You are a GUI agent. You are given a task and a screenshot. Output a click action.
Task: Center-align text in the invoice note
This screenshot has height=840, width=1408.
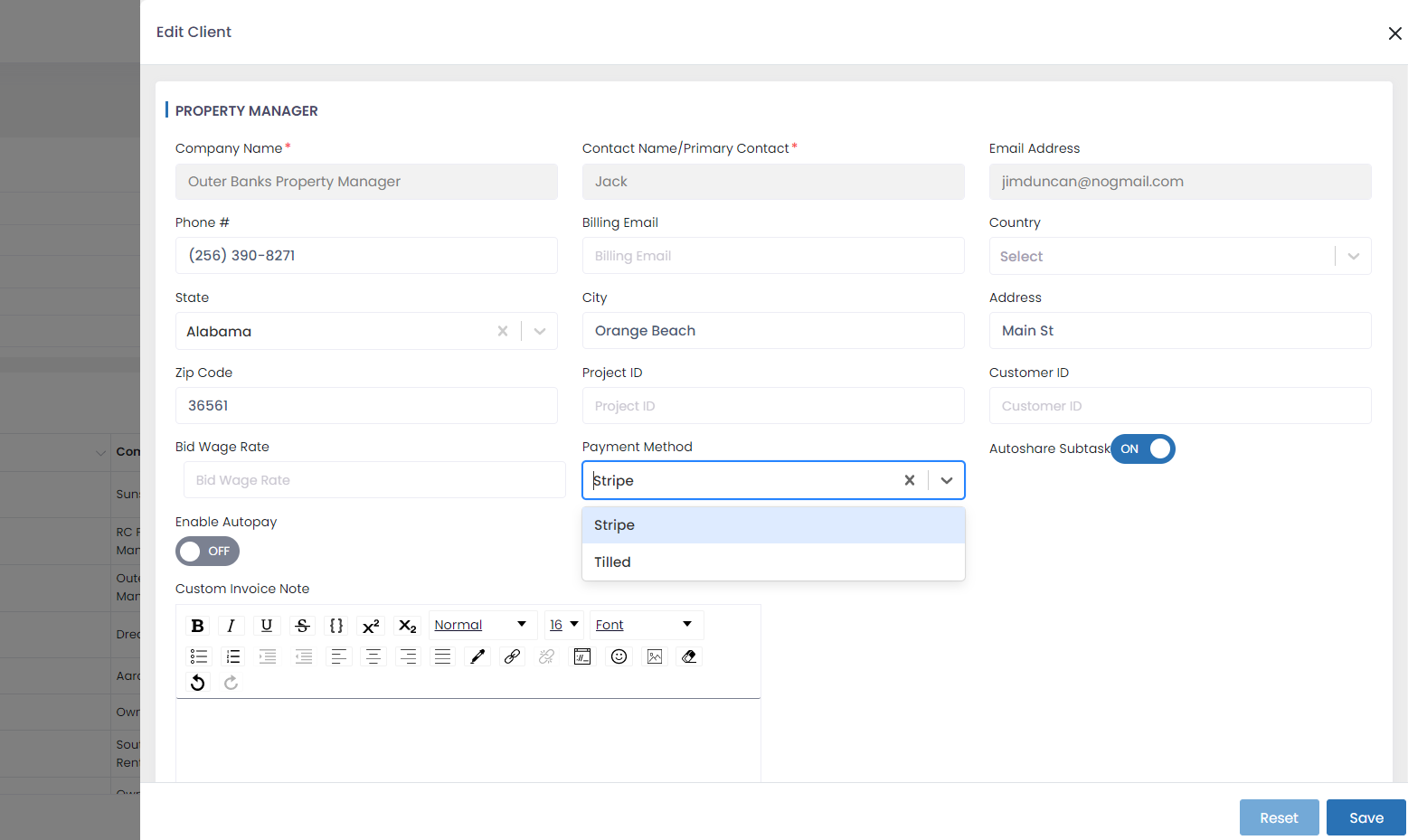[x=373, y=656]
